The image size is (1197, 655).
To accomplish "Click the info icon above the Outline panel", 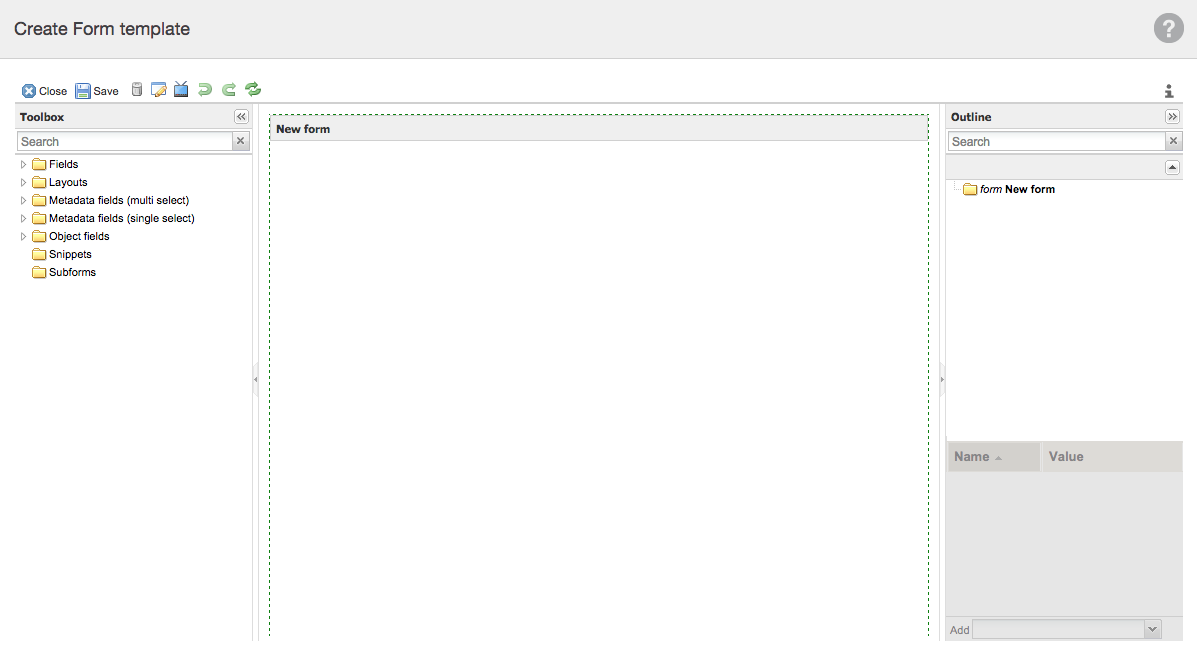I will [1168, 91].
